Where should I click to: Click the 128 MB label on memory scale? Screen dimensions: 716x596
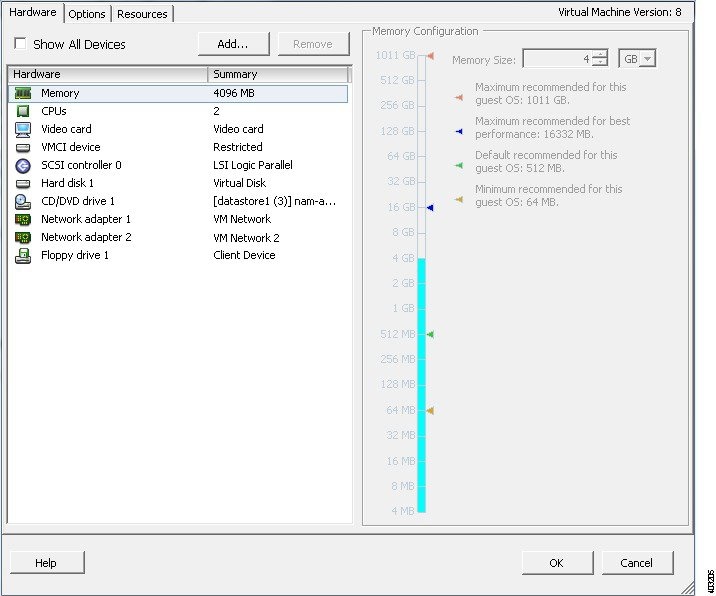(x=398, y=385)
